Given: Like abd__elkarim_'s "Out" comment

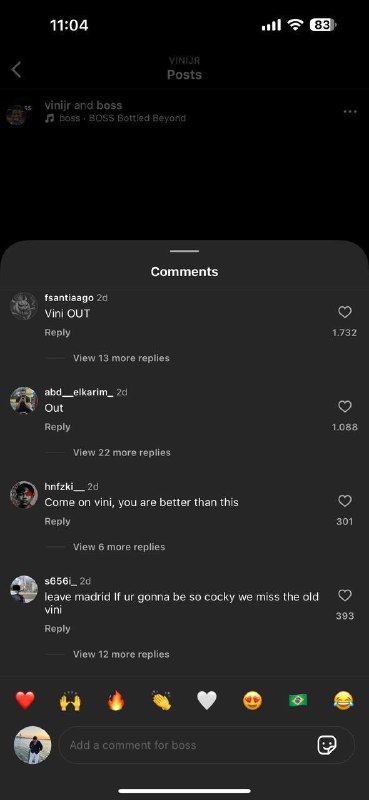Looking at the screenshot, I should pos(345,406).
